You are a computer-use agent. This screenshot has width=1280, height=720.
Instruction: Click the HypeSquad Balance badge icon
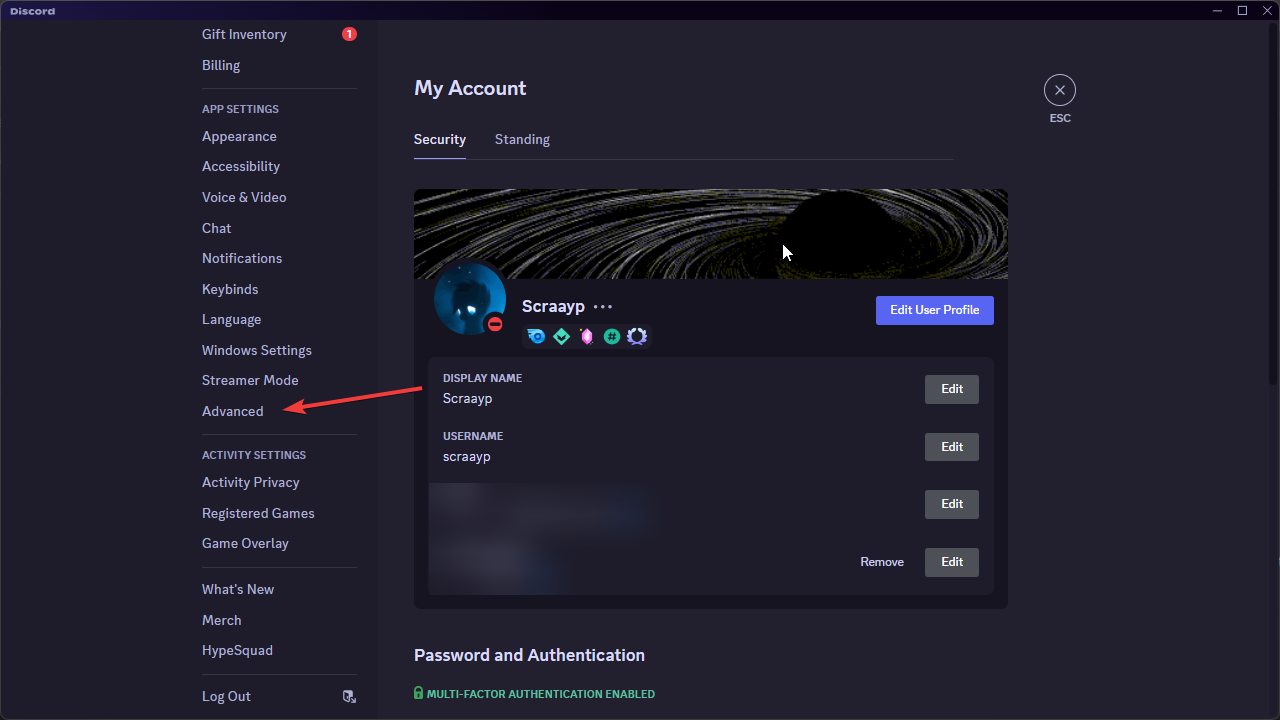point(562,337)
